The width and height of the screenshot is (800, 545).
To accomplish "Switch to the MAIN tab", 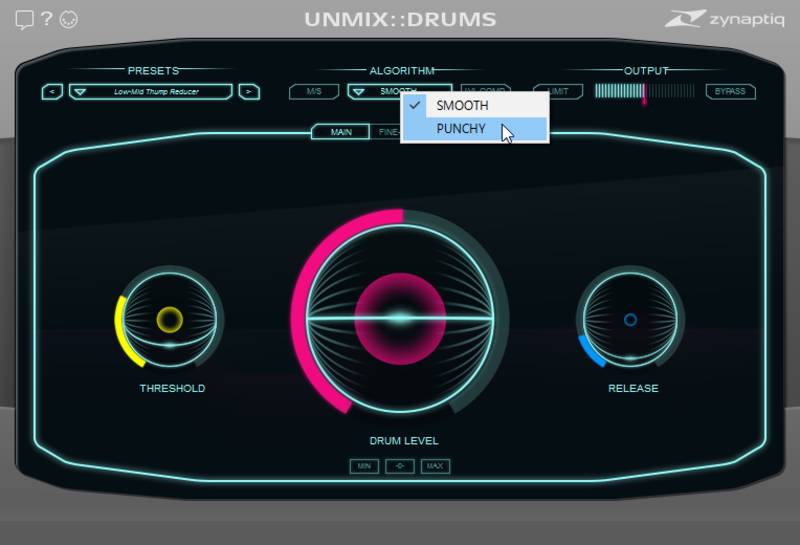I will [340, 132].
